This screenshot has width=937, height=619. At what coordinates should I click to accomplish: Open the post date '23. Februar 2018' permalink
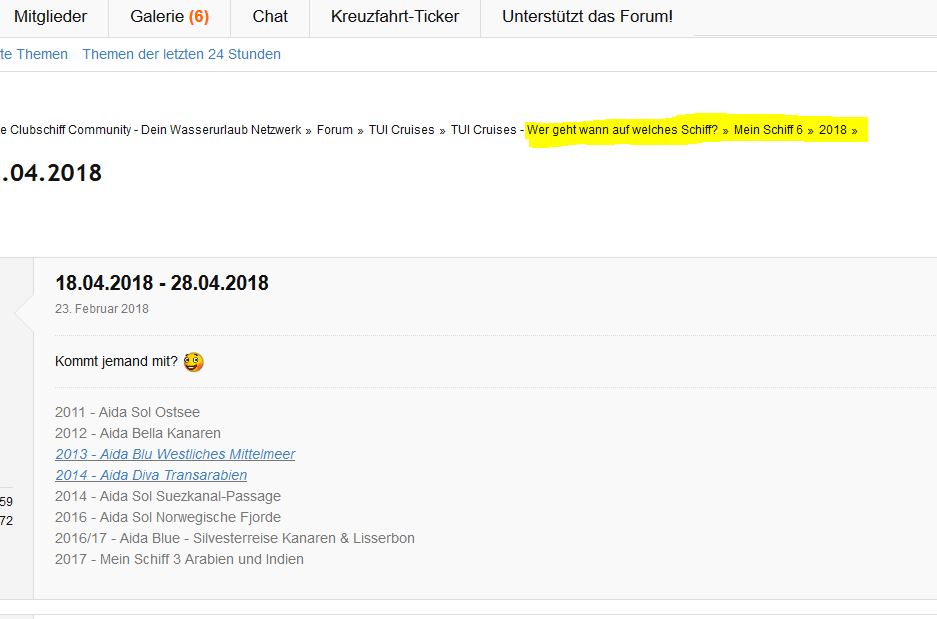coord(102,309)
